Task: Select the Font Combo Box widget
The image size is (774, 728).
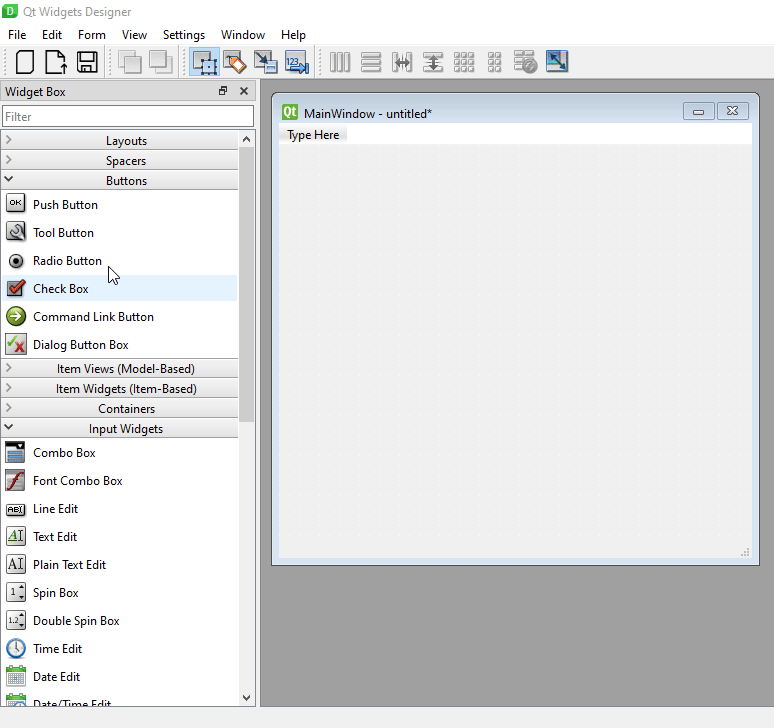Action: point(120,481)
